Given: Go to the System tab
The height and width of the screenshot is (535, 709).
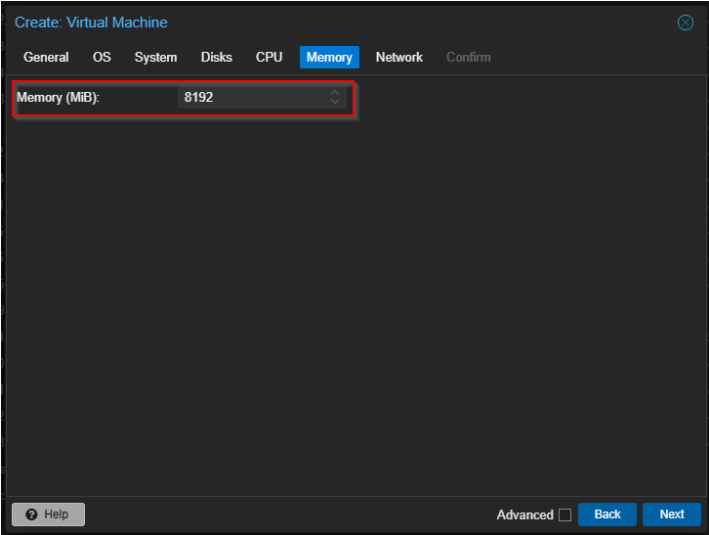Looking at the screenshot, I should (156, 57).
